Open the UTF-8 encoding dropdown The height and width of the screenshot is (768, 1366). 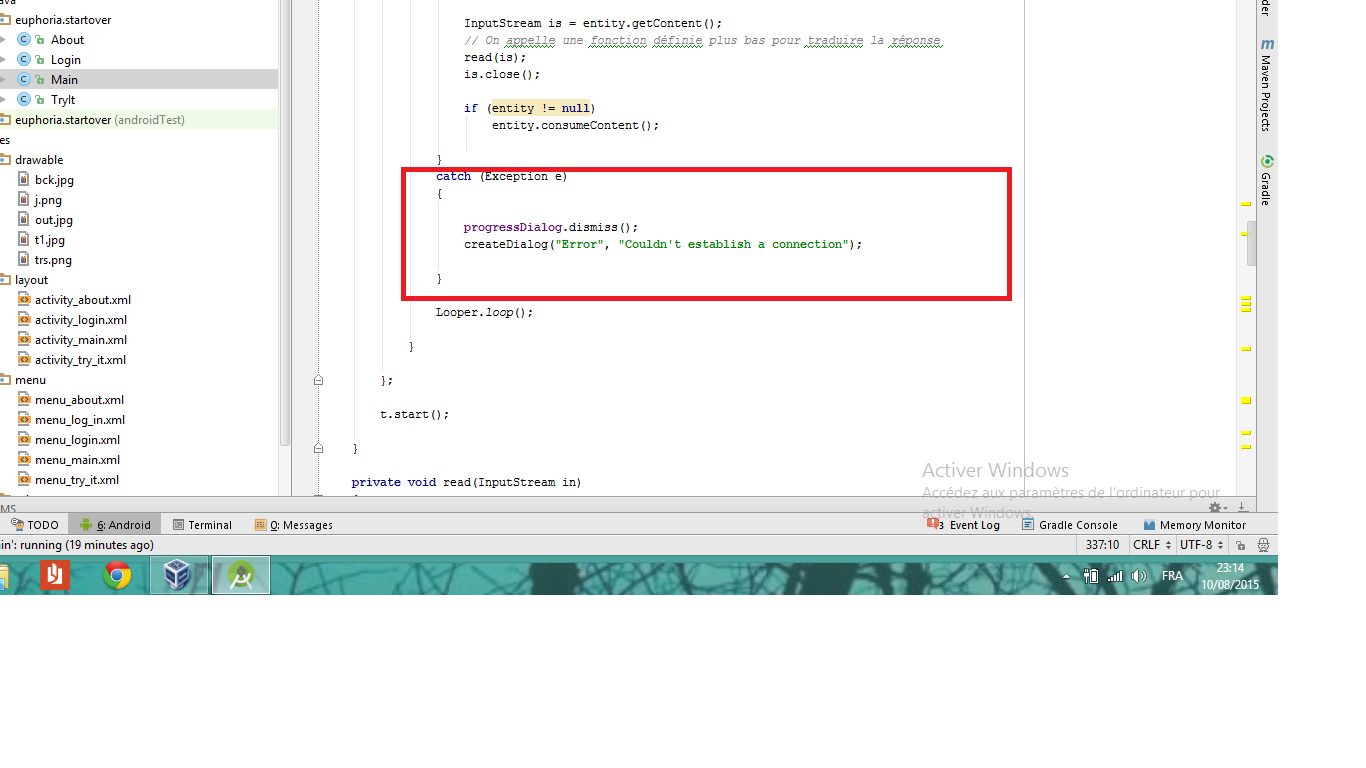(x=1201, y=545)
